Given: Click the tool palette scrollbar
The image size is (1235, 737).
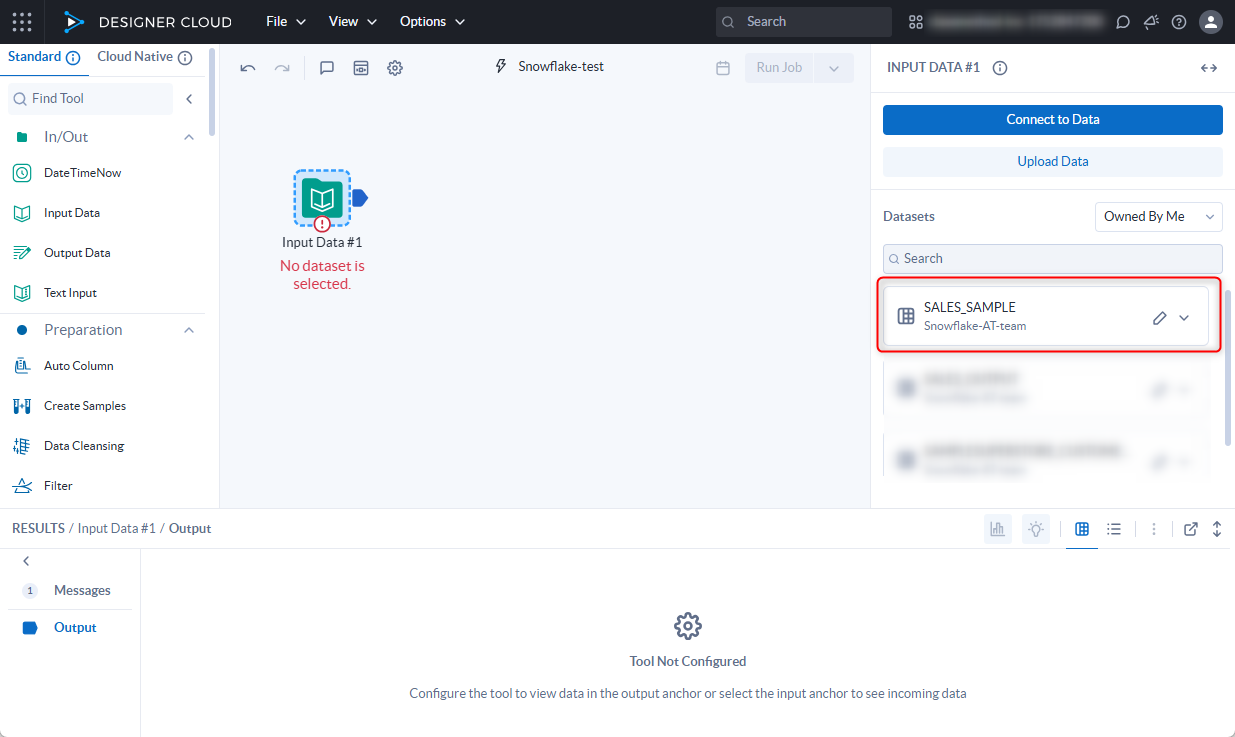Looking at the screenshot, I should click(212, 92).
